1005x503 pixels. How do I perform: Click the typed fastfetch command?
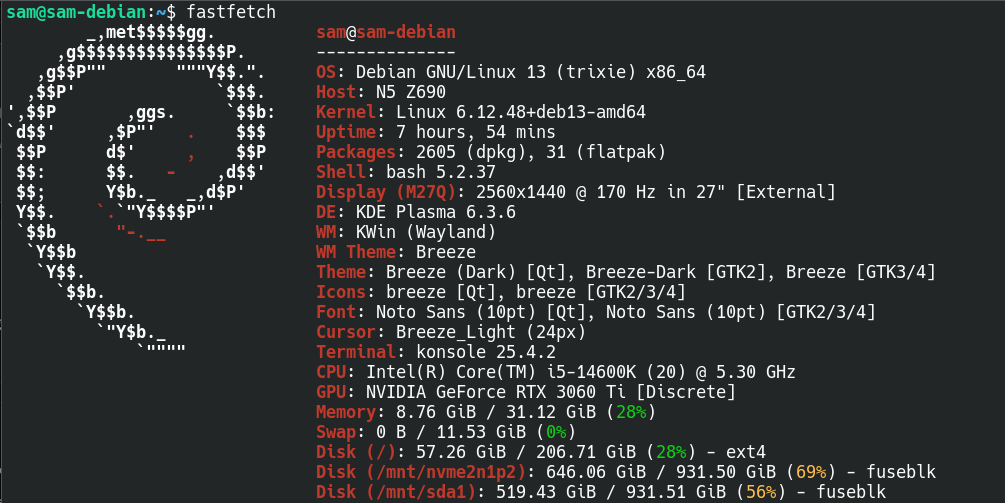pos(232,12)
